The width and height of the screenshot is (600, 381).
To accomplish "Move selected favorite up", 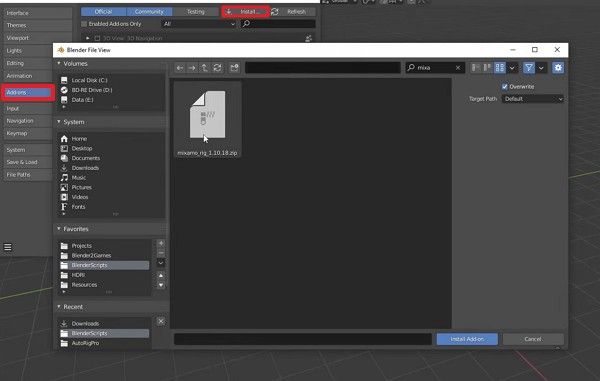I will [161, 275].
